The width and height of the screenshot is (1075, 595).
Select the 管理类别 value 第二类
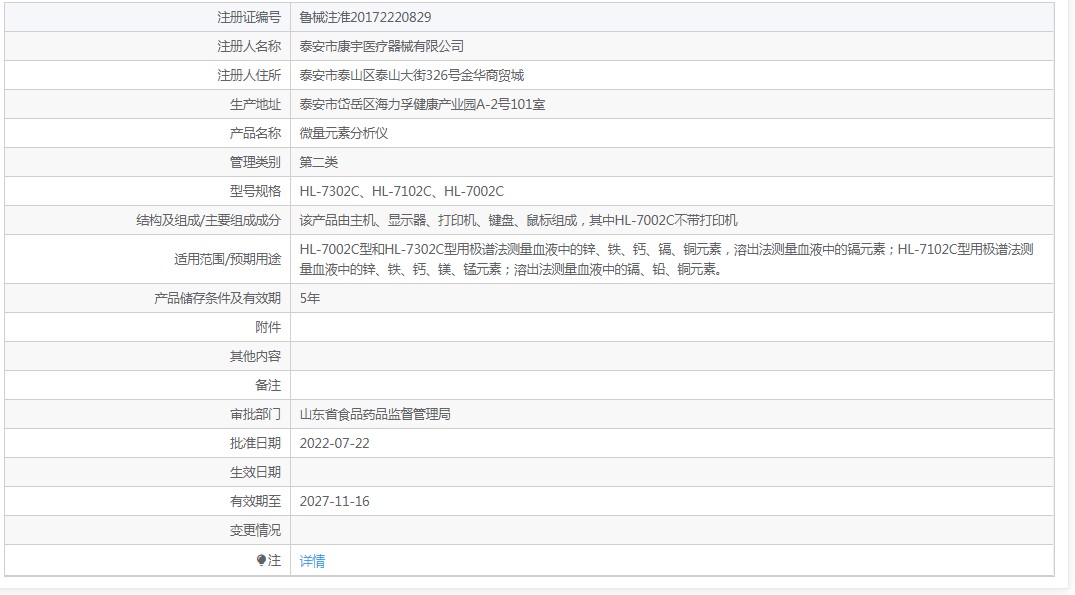pos(315,161)
